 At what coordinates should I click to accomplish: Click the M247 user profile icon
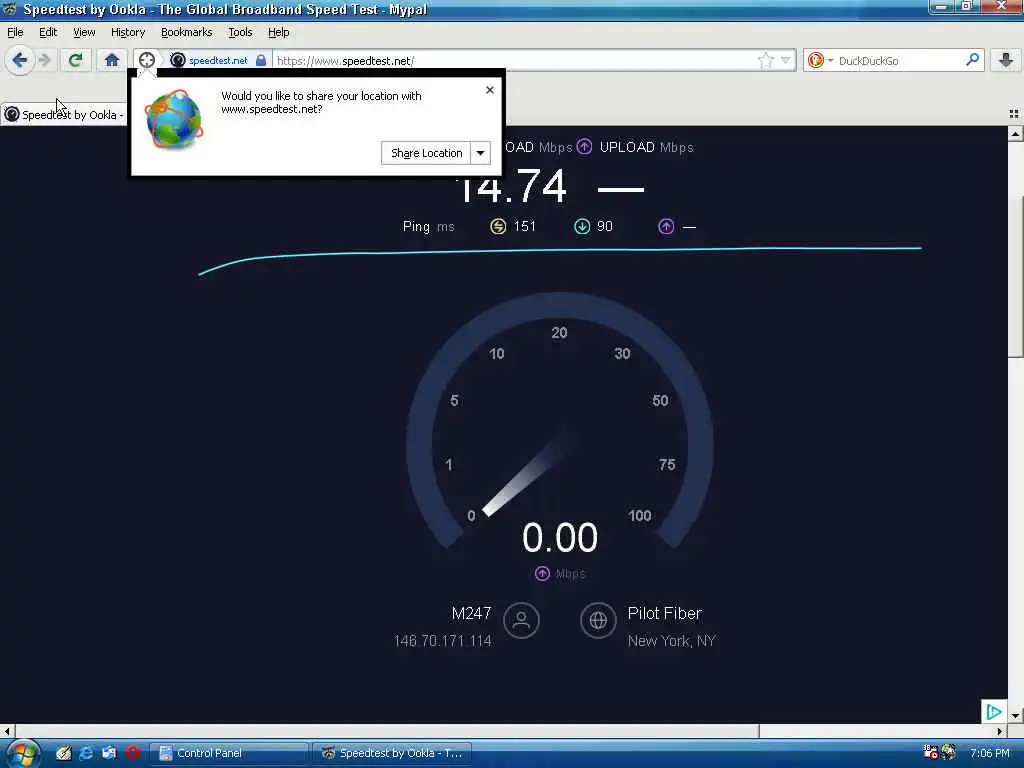tap(521, 620)
